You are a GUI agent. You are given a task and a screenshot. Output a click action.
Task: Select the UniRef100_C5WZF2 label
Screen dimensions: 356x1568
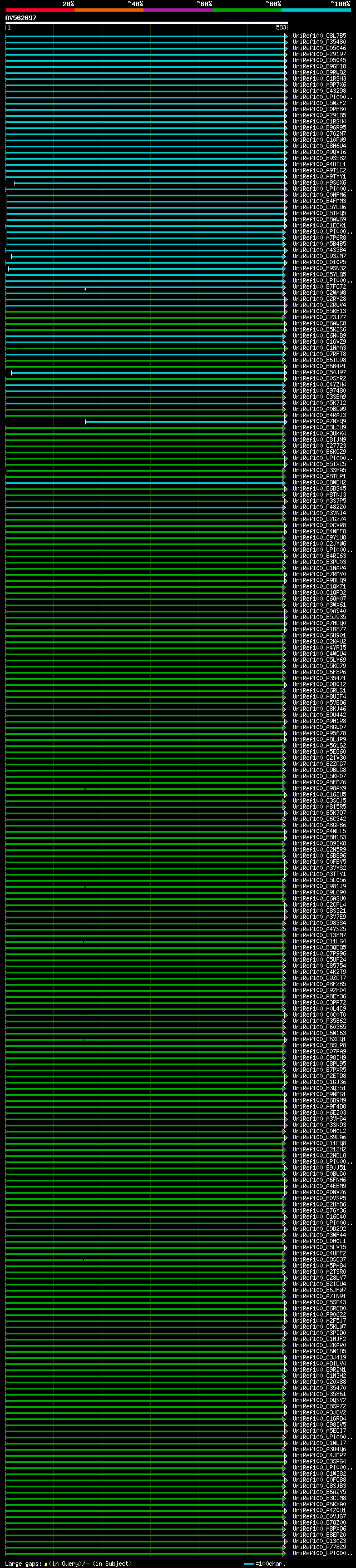319,103
